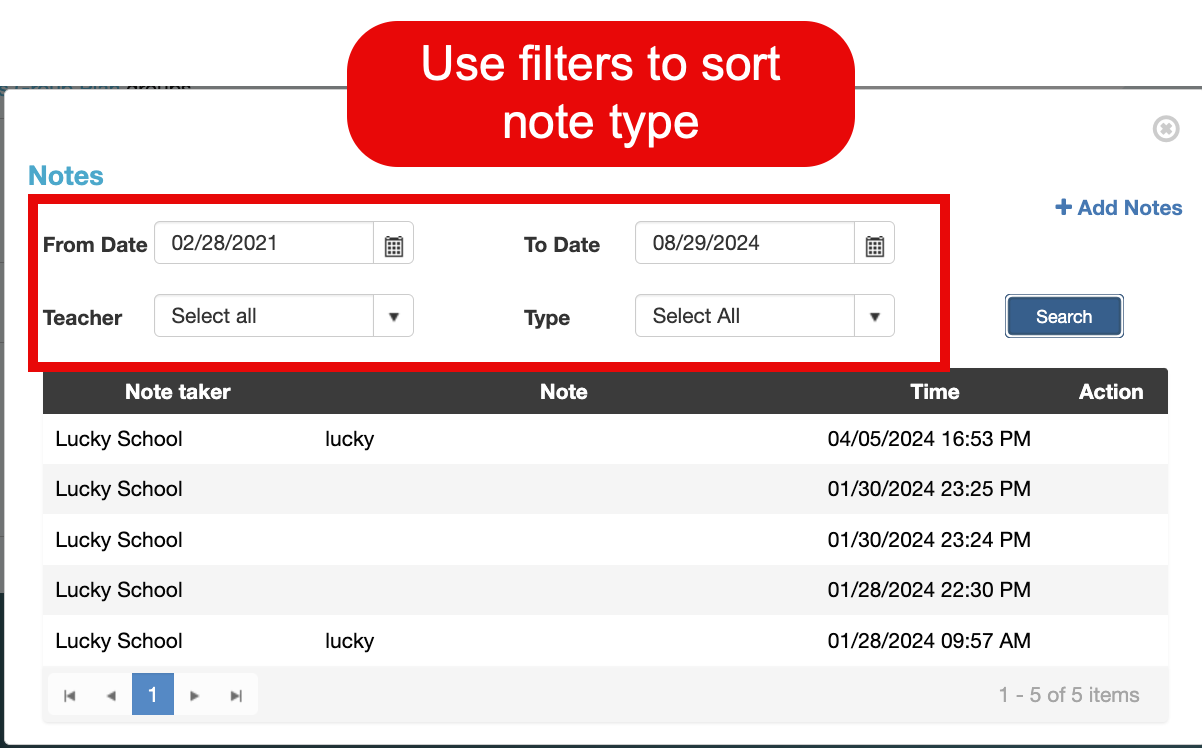
Task: Expand the Type dropdown arrow
Action: [x=875, y=317]
